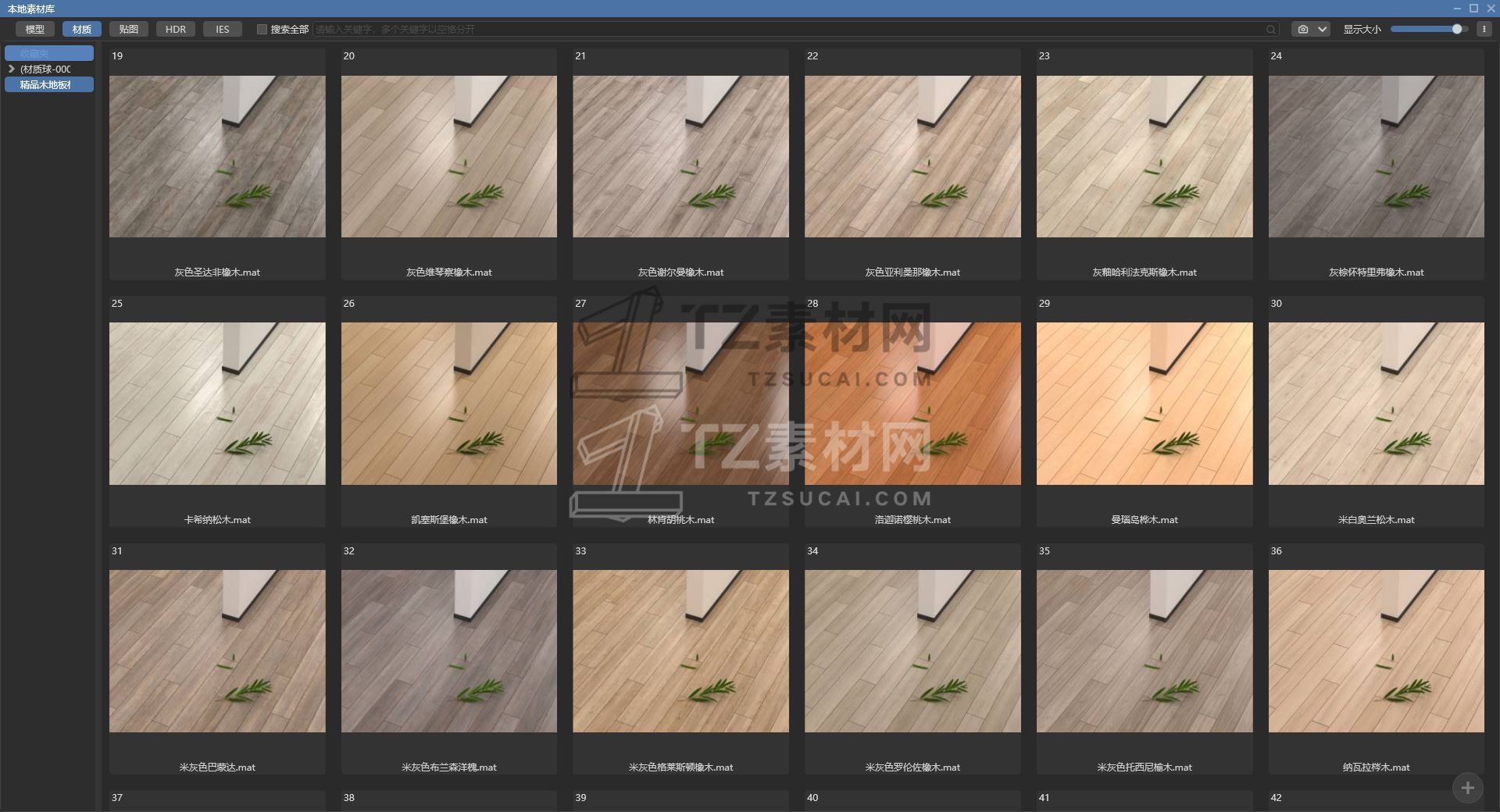Click the magnifier icon in the search box
This screenshot has width=1500, height=812.
coord(1271,30)
